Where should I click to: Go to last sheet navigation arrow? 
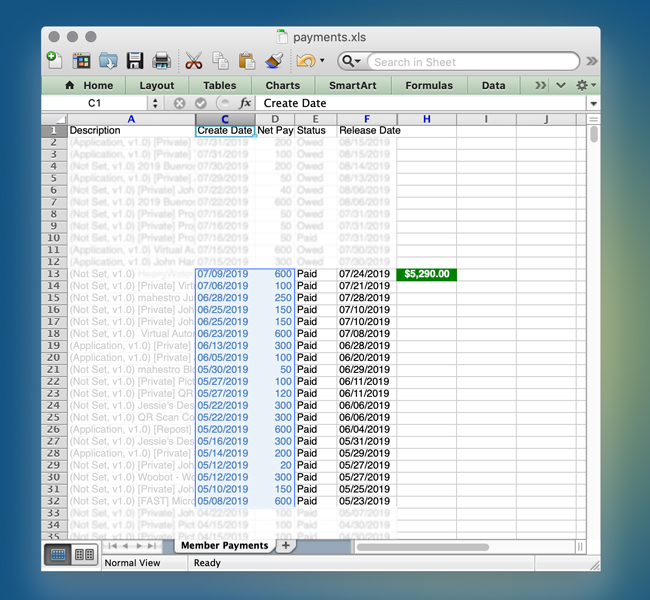click(x=152, y=546)
